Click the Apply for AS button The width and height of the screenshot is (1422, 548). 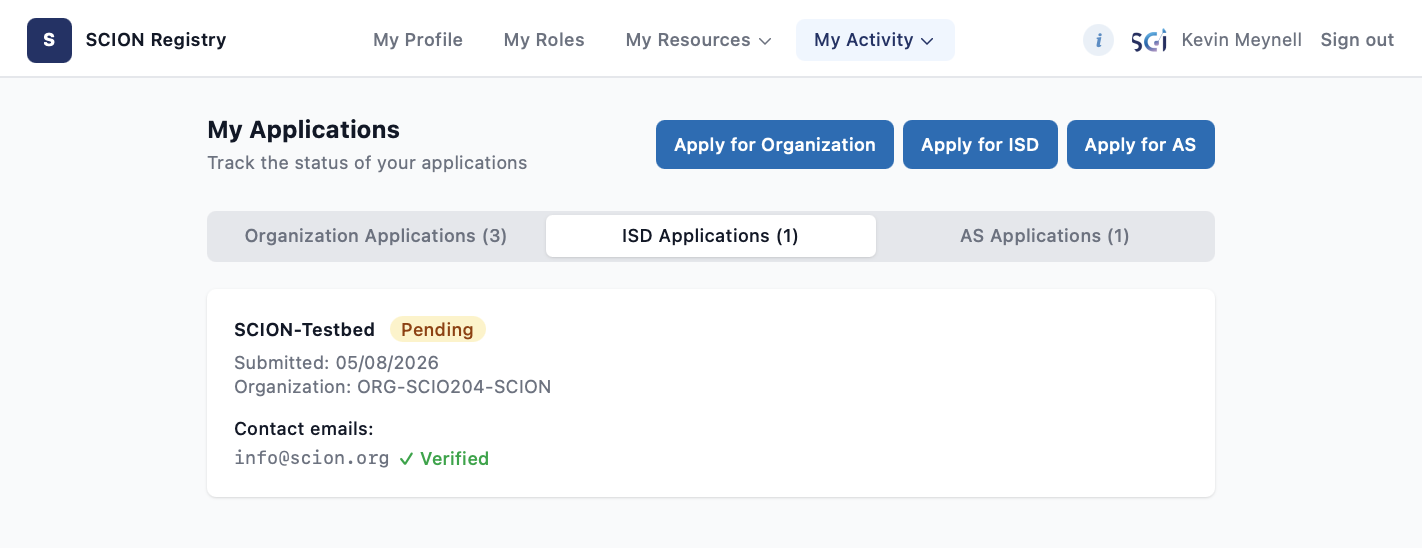[1141, 145]
